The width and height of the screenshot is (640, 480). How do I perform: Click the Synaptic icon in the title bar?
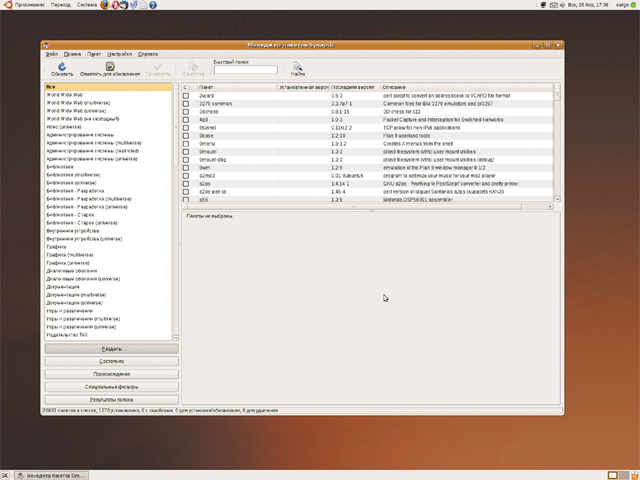click(46, 45)
